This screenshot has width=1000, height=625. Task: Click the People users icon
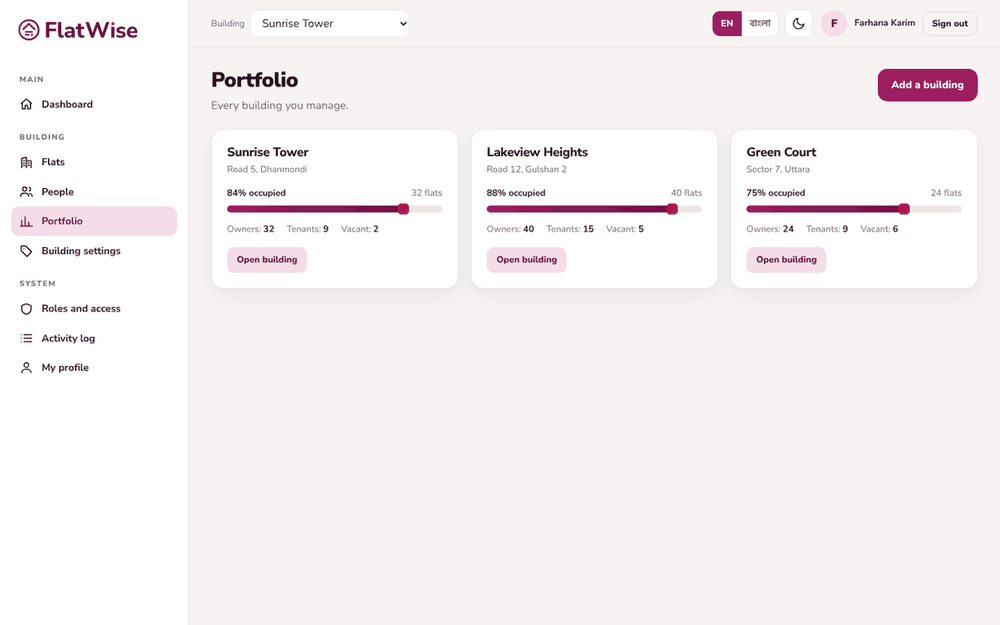click(26, 191)
